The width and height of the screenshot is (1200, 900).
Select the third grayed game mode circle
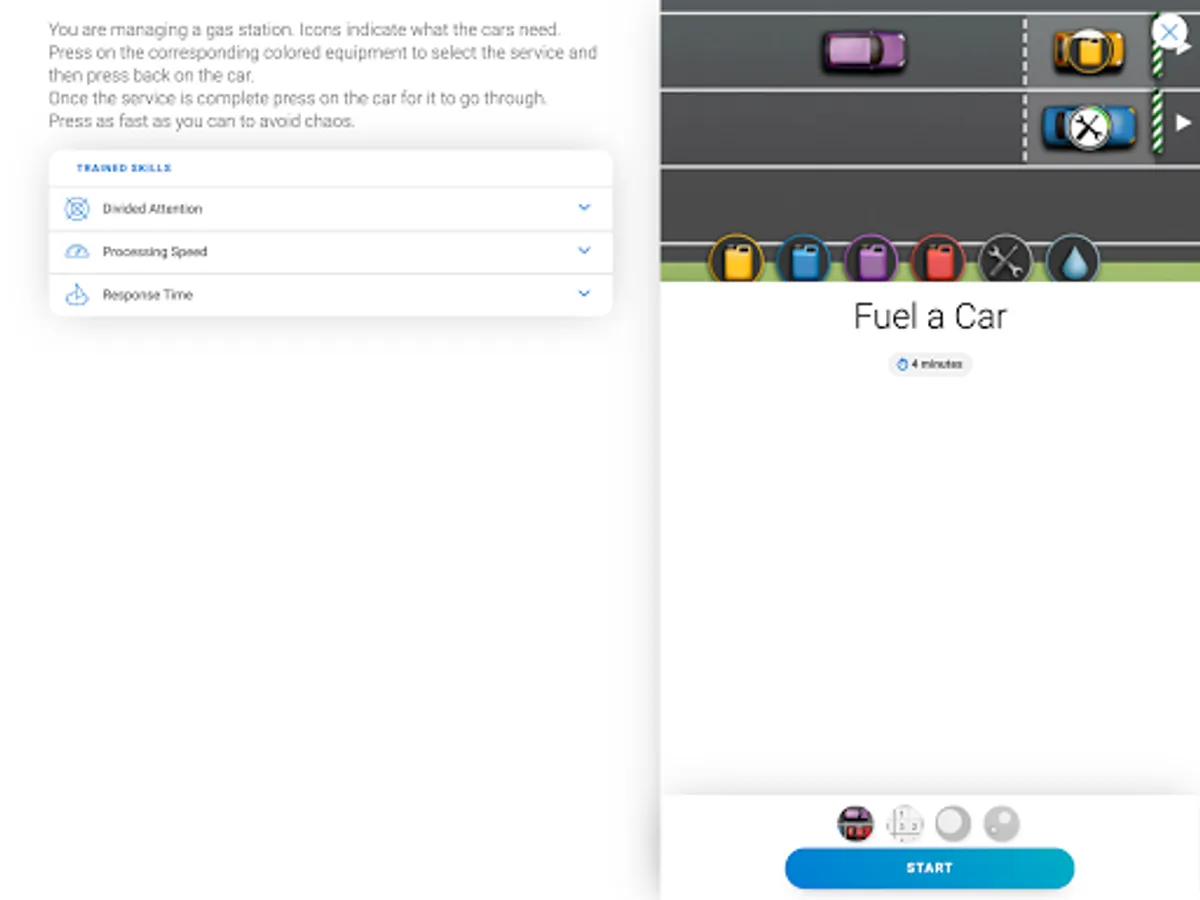pos(952,823)
